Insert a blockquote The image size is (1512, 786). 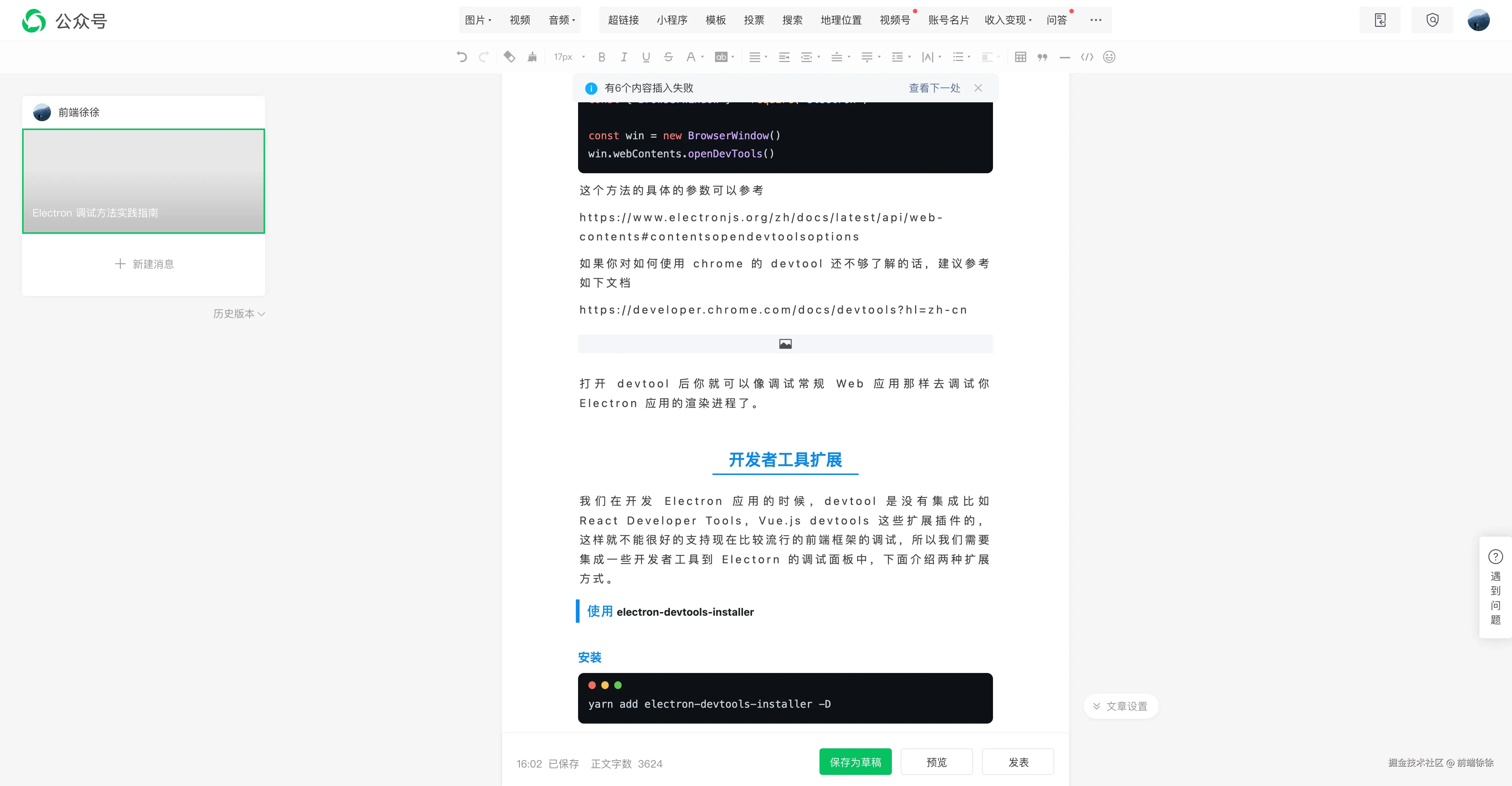(1042, 57)
